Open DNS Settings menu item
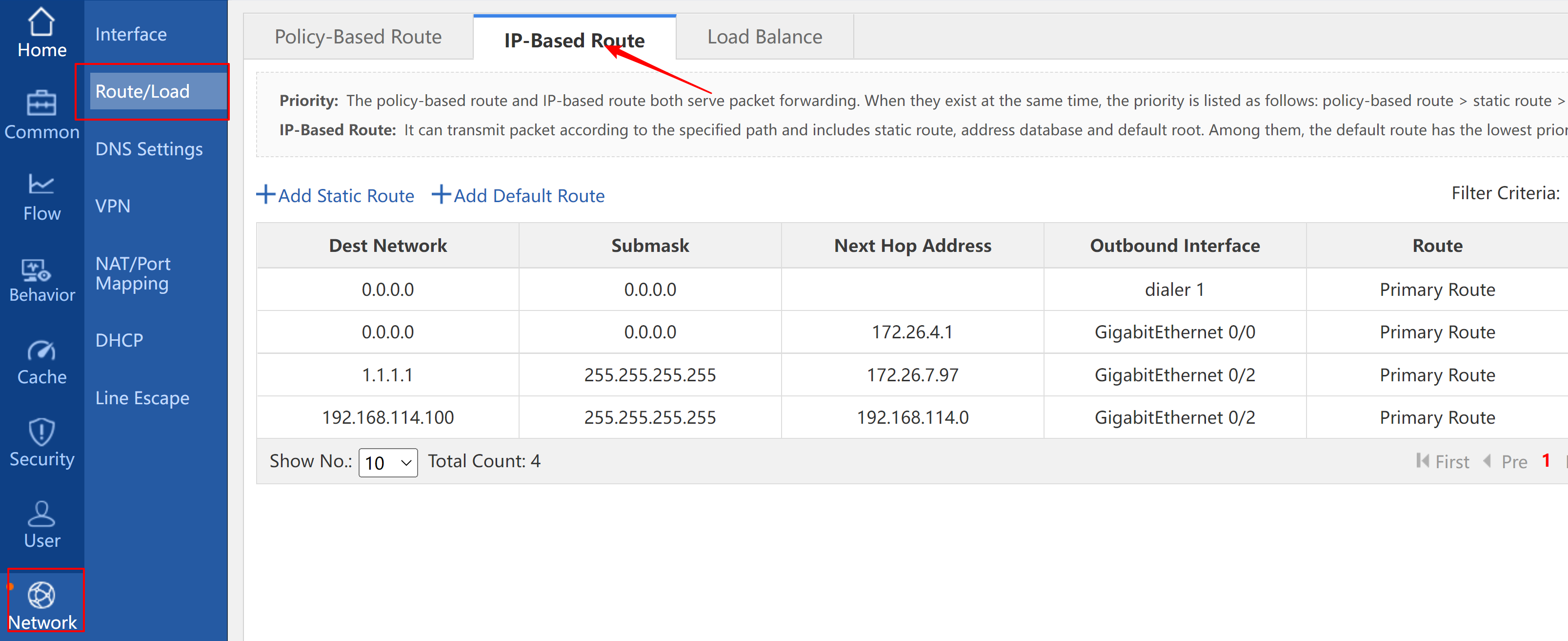The image size is (1568, 641). click(x=148, y=149)
